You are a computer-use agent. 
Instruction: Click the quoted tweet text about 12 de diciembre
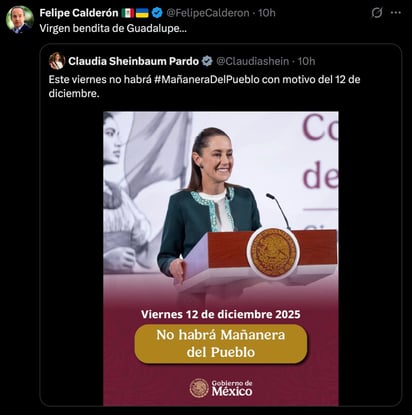(x=204, y=86)
